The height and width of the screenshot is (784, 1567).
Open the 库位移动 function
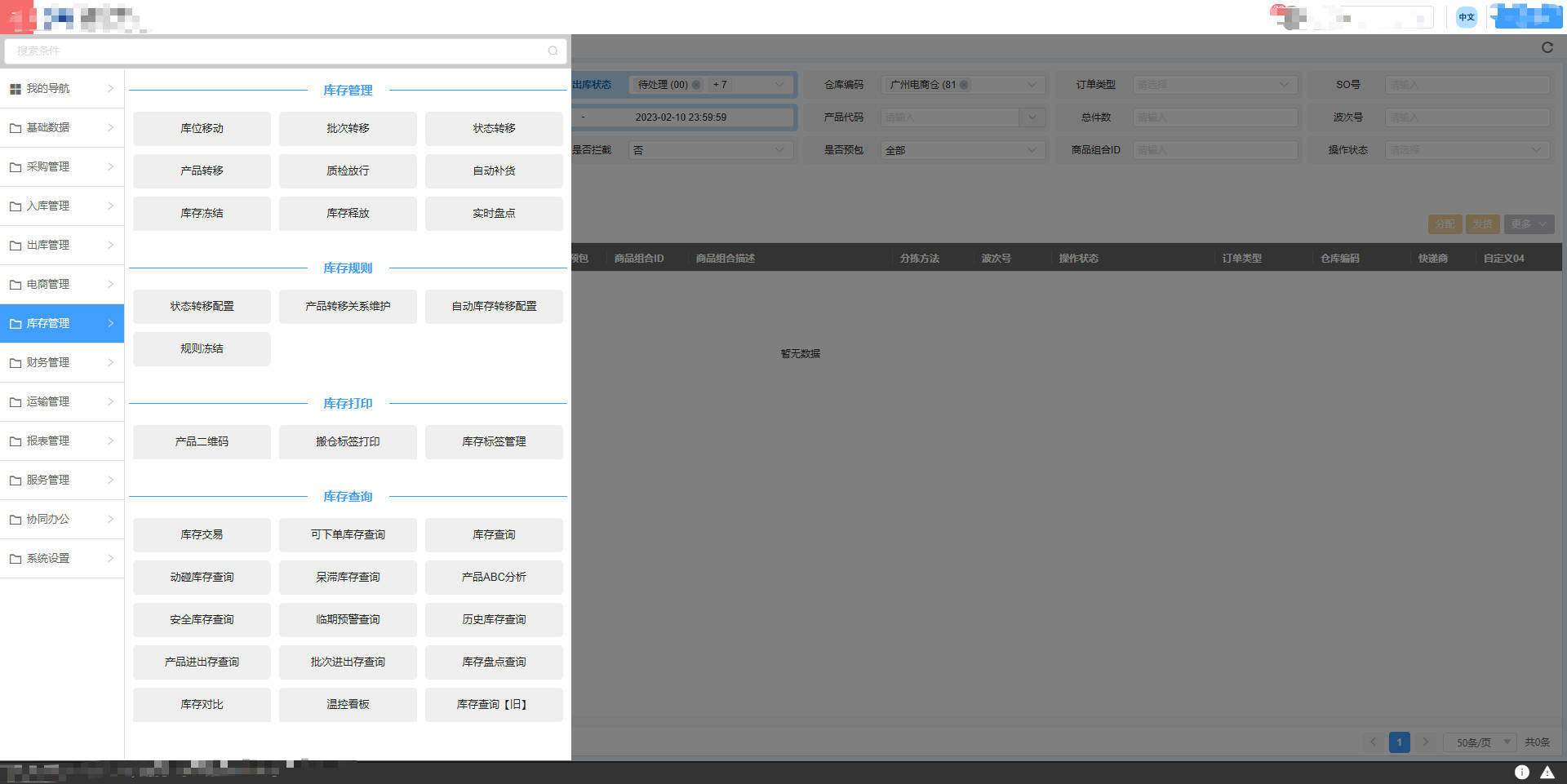202,129
